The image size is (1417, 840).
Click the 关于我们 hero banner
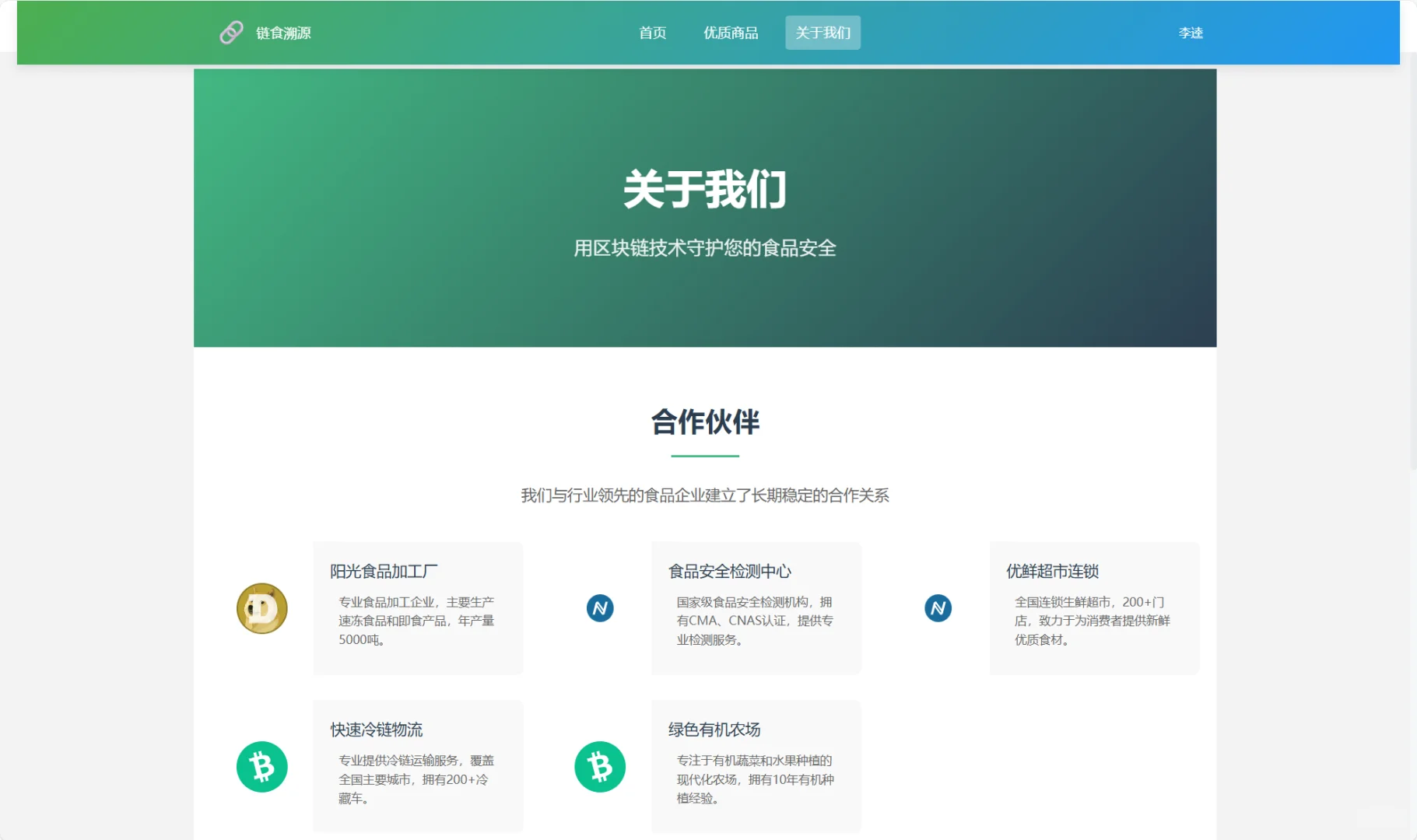(705, 190)
